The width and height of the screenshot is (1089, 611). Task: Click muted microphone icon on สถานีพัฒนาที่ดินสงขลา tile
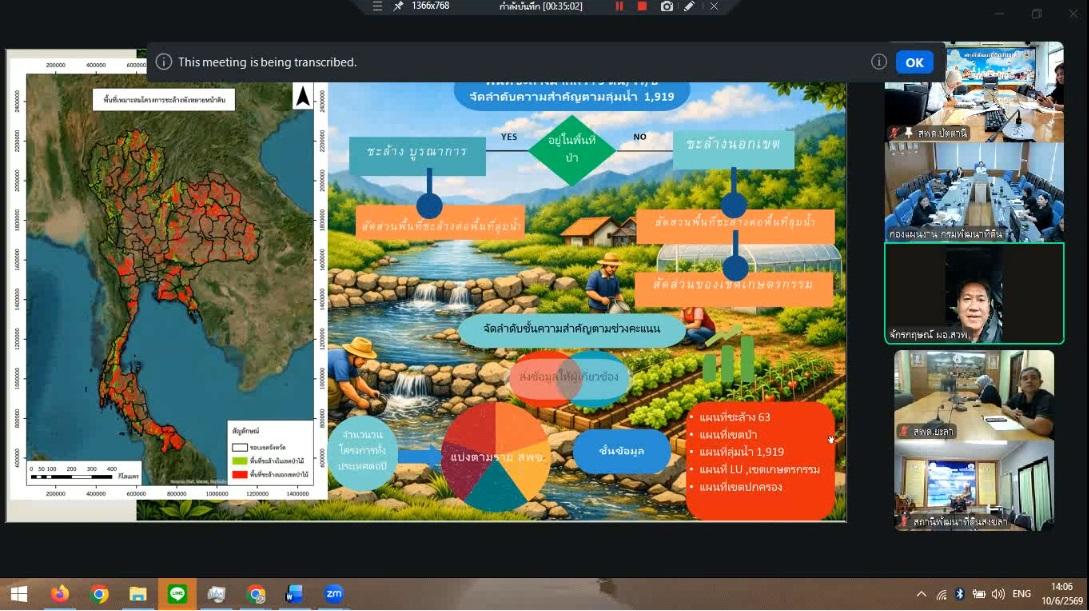coord(904,521)
